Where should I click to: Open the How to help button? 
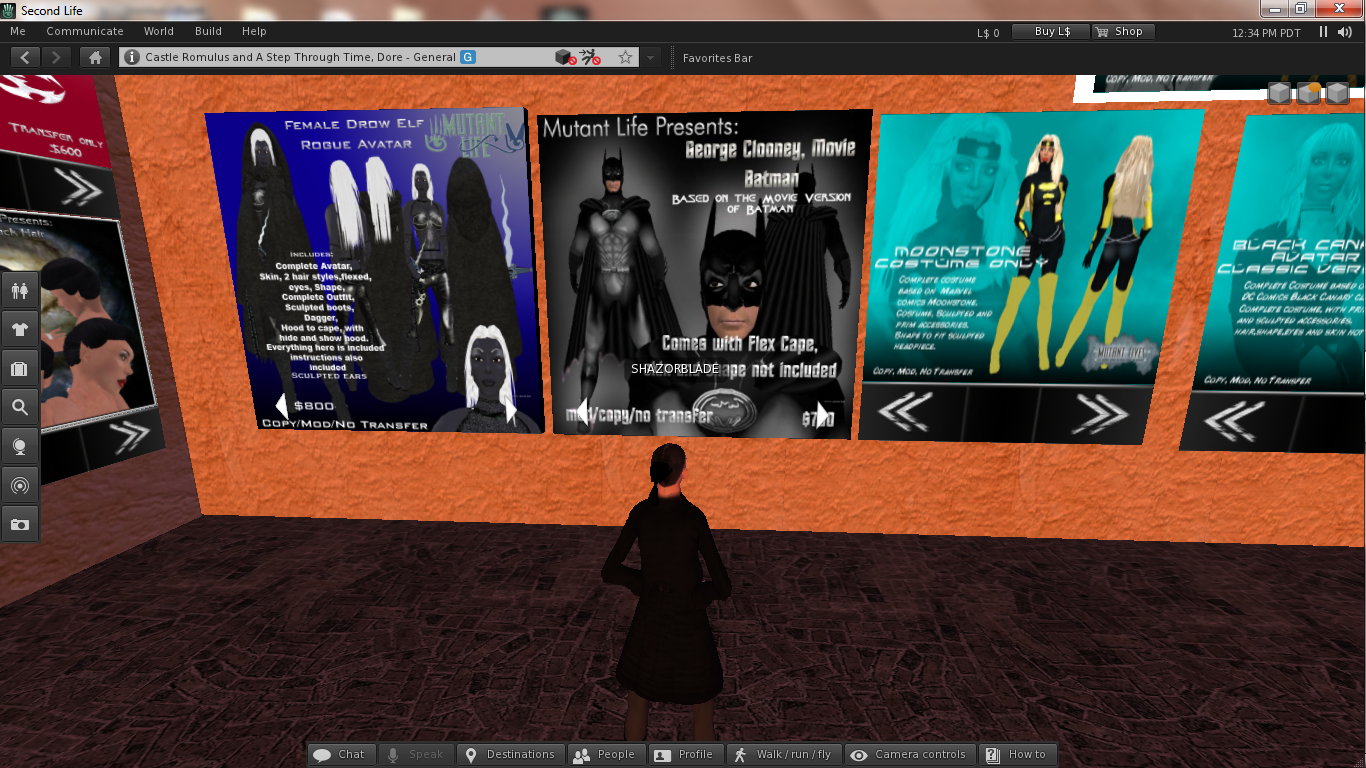[1017, 754]
